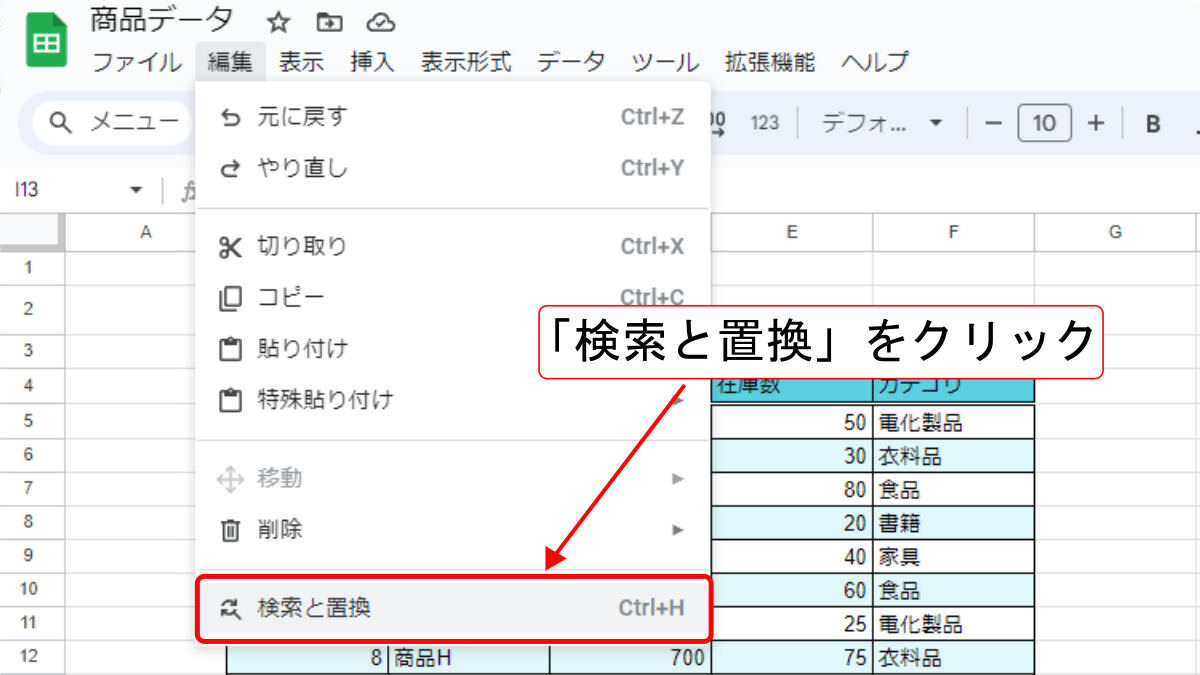Click cell with 電化製品 in row 5
Screen dimensions: 1200x675
point(954,423)
